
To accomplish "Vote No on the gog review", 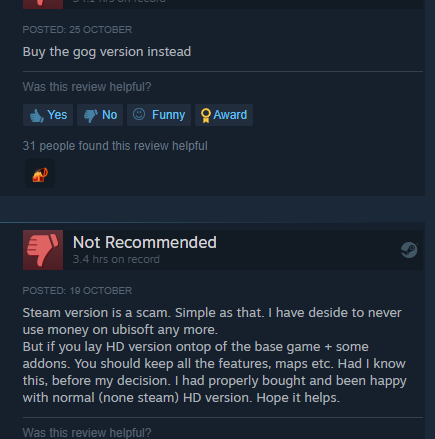I will tap(100, 115).
